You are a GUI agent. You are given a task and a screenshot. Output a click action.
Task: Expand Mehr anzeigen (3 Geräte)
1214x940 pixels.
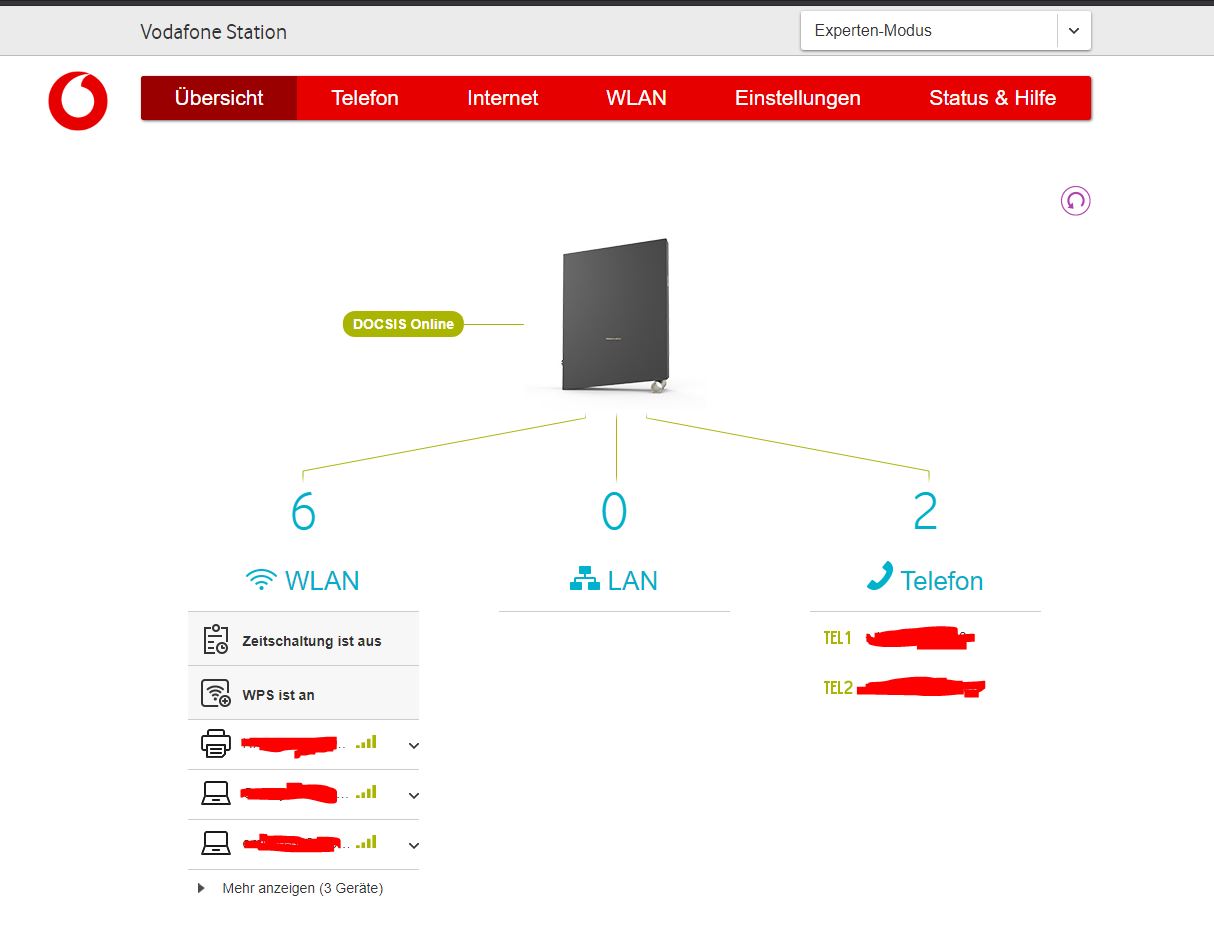click(291, 888)
